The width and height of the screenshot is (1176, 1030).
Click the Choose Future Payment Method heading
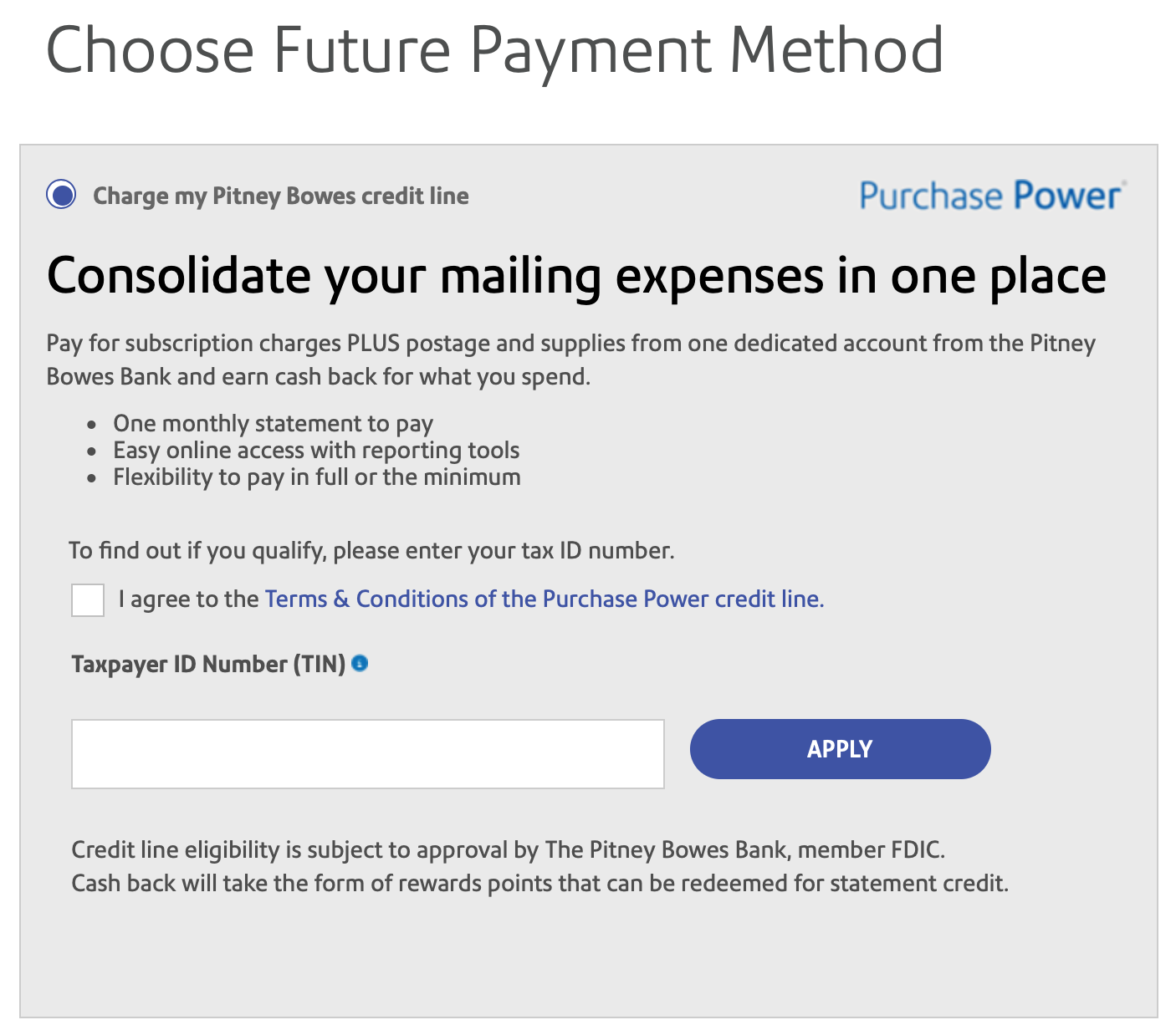tap(495, 50)
